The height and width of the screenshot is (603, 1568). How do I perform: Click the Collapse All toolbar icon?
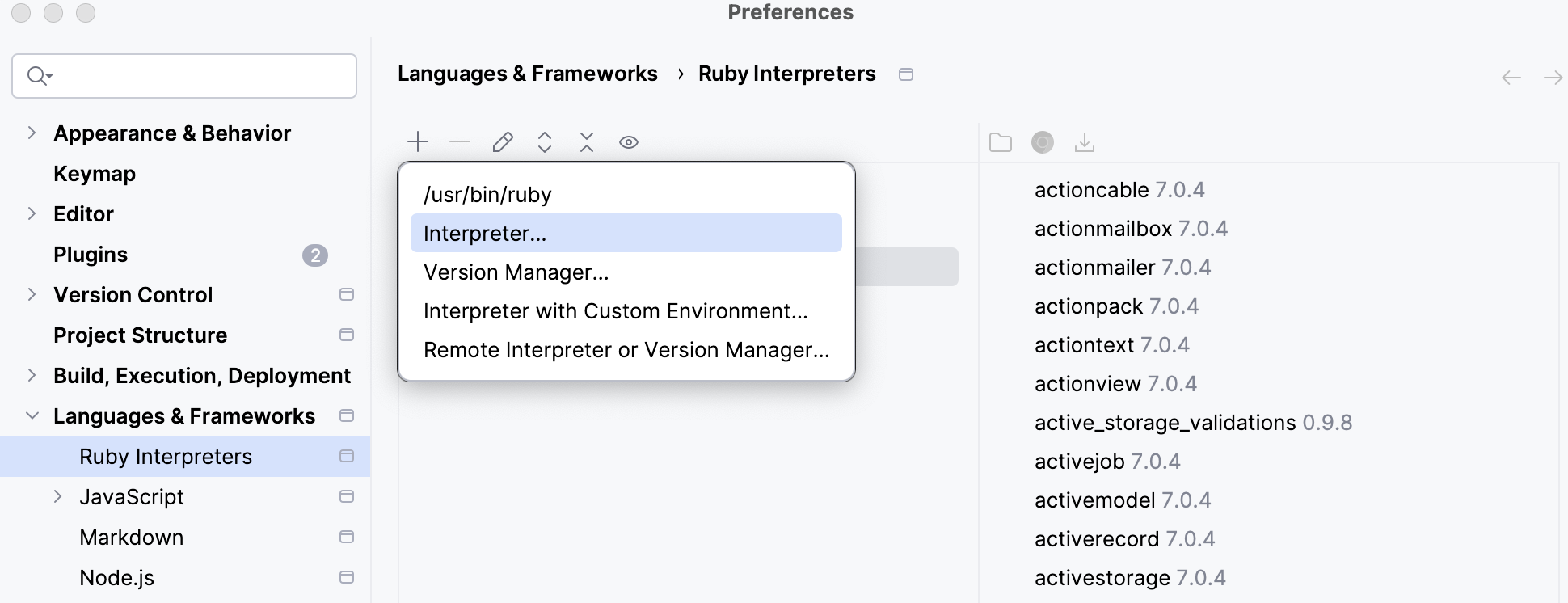tap(587, 142)
